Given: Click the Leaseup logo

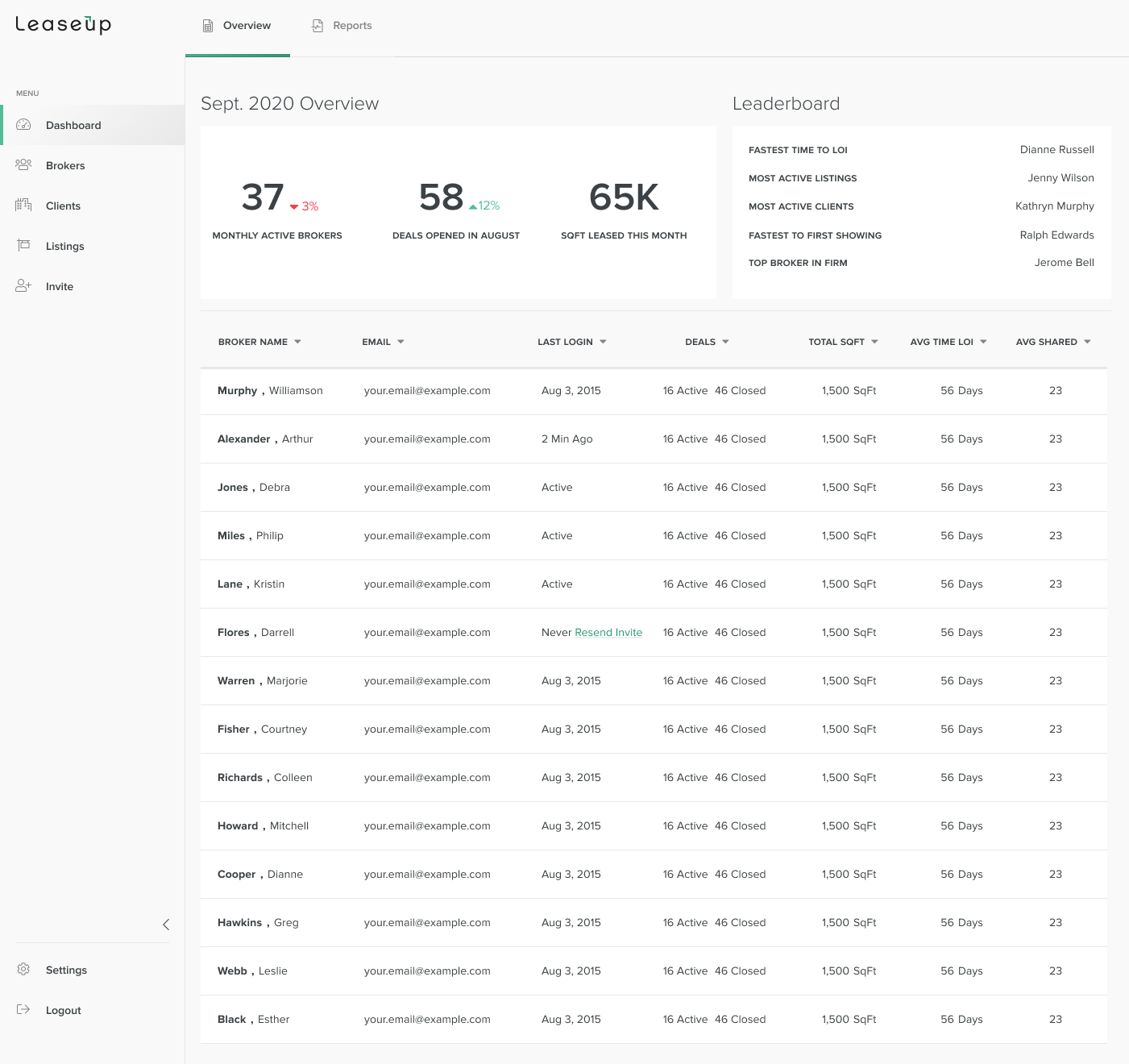Looking at the screenshot, I should [x=63, y=24].
